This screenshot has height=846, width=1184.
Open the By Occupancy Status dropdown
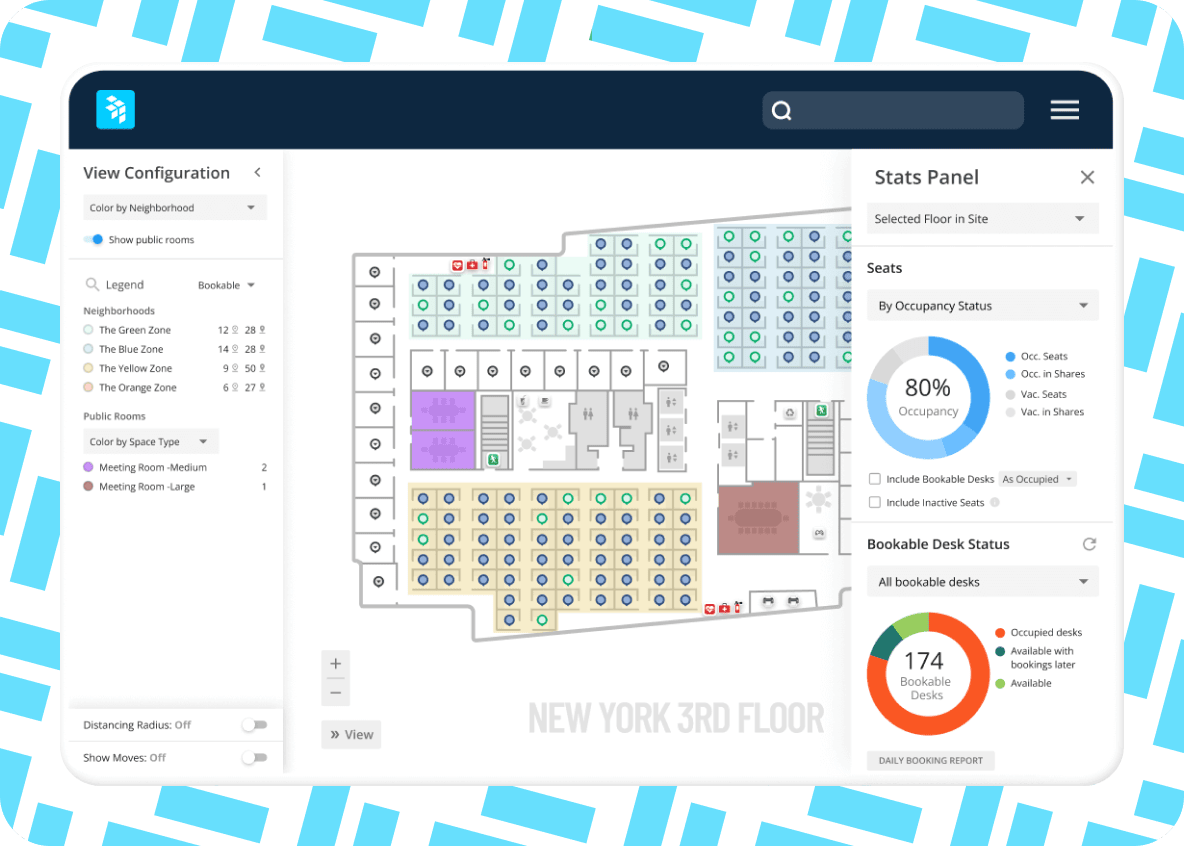click(981, 306)
